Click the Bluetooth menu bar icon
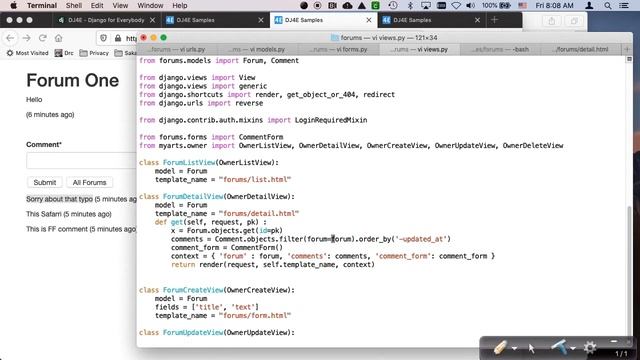The width and height of the screenshot is (640, 360). (410, 6)
